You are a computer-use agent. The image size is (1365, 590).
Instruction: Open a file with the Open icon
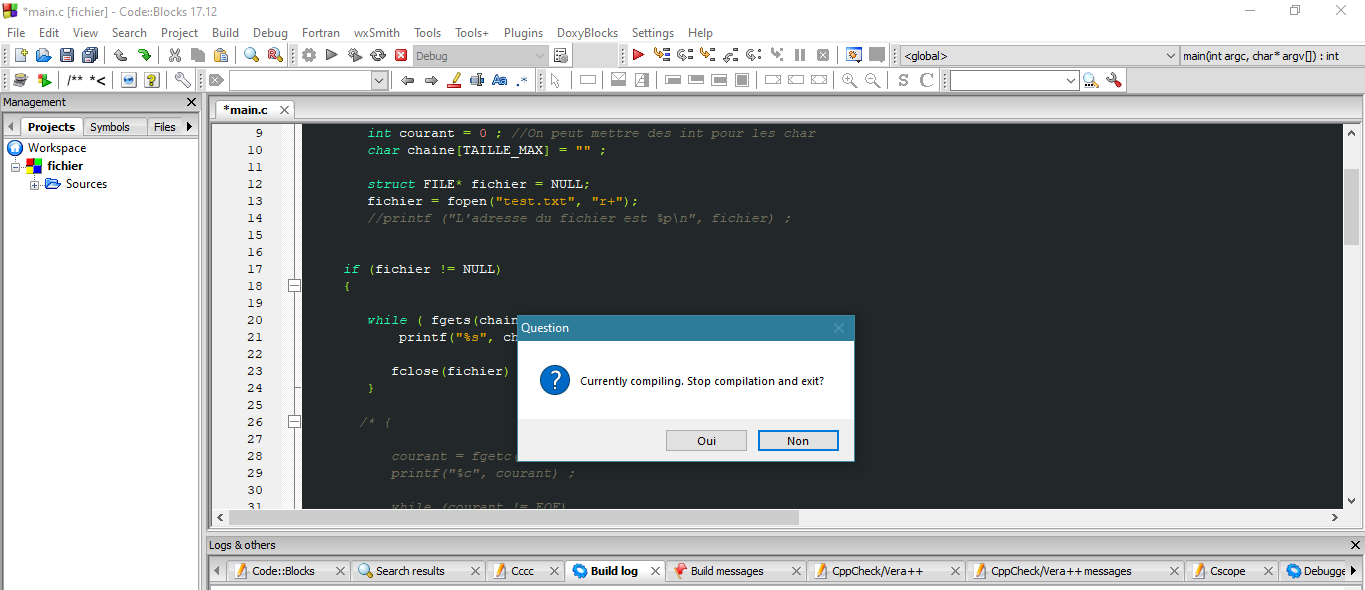tap(43, 54)
